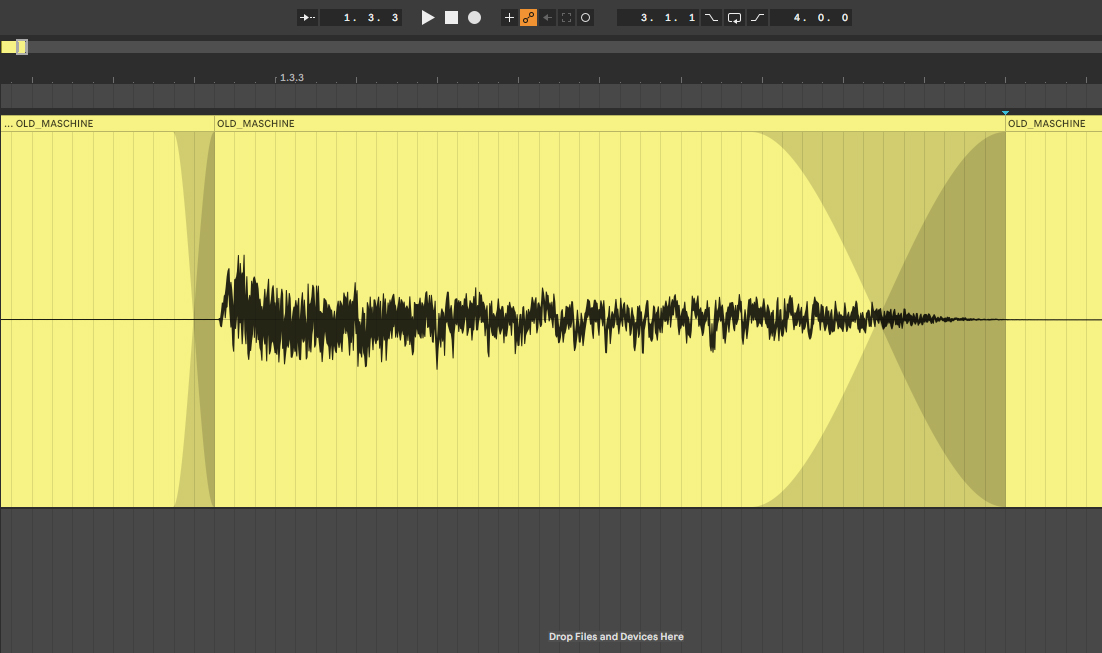The width and height of the screenshot is (1102, 653).
Task: Toggle the Punch-In switch
Action: pyautogui.click(x=711, y=18)
